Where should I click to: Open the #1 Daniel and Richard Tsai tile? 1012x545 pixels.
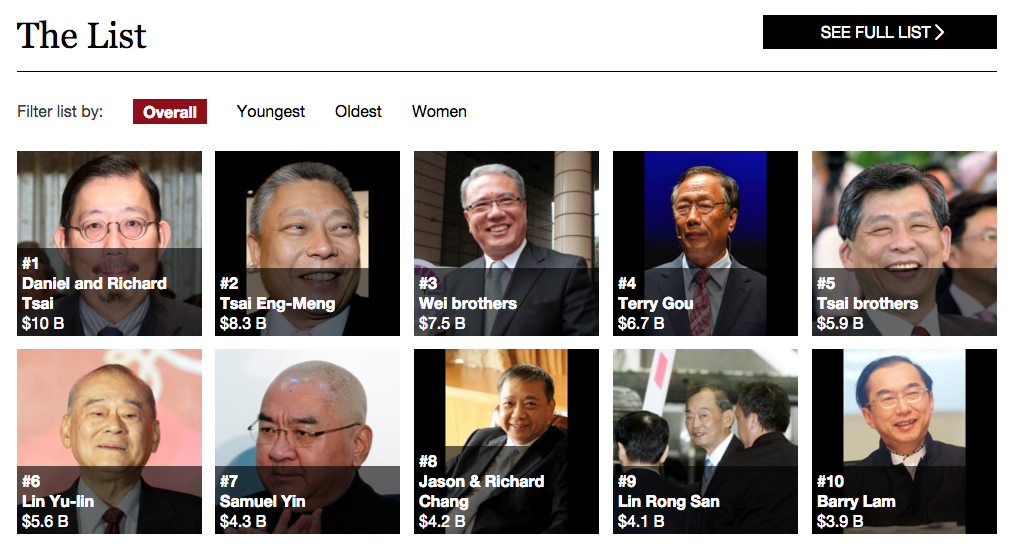pos(109,243)
